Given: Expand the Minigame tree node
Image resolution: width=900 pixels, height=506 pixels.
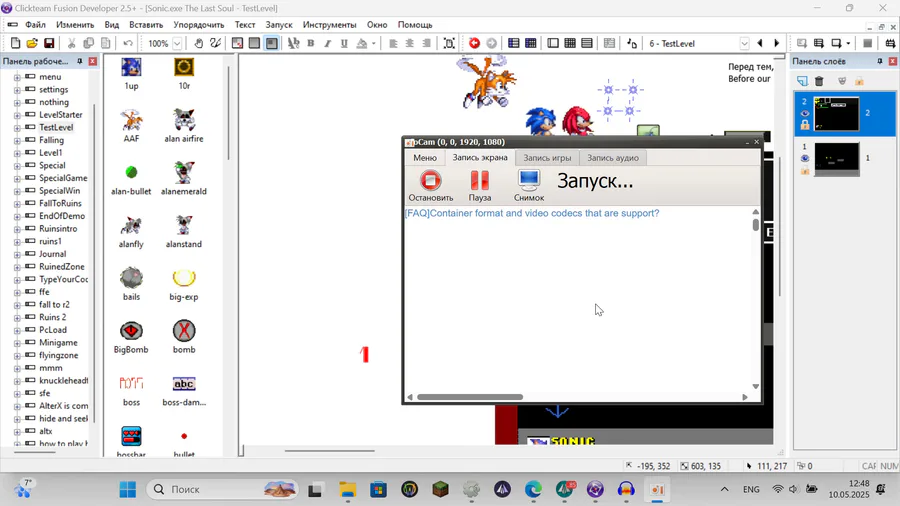Looking at the screenshot, I should pyautogui.click(x=17, y=342).
